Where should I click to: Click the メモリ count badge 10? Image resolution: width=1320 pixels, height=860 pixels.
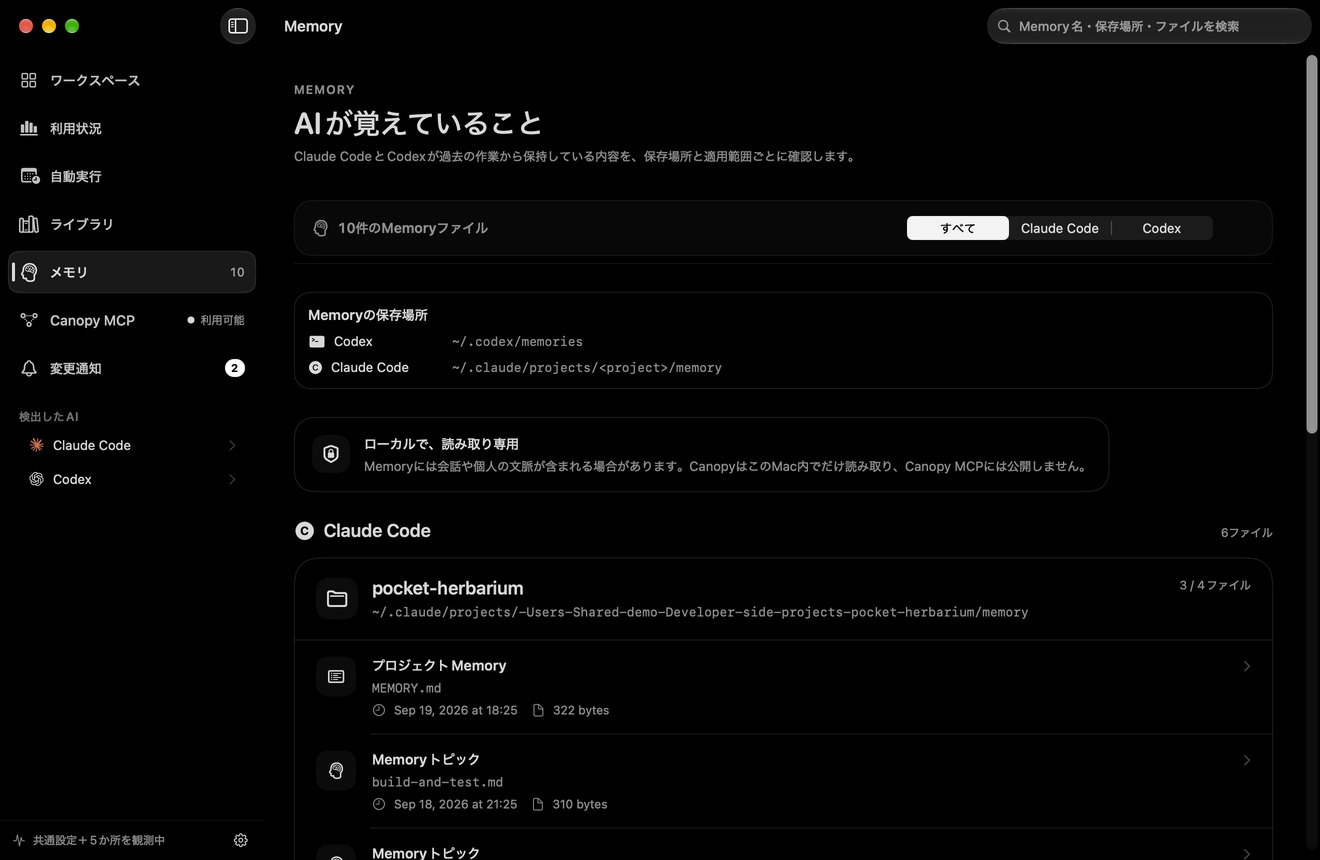tap(237, 272)
